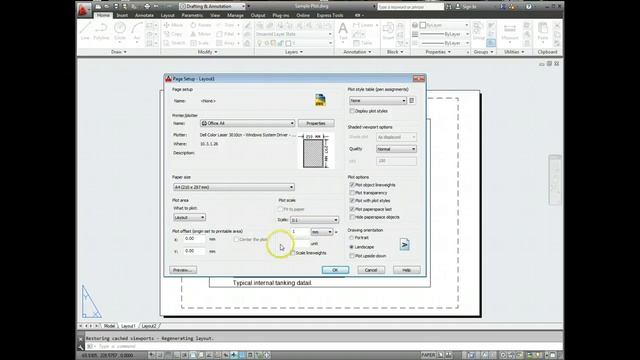Screen dimensions: 640x360
Task: Open the Insert ribbon tab
Action: pyautogui.click(x=122, y=15)
